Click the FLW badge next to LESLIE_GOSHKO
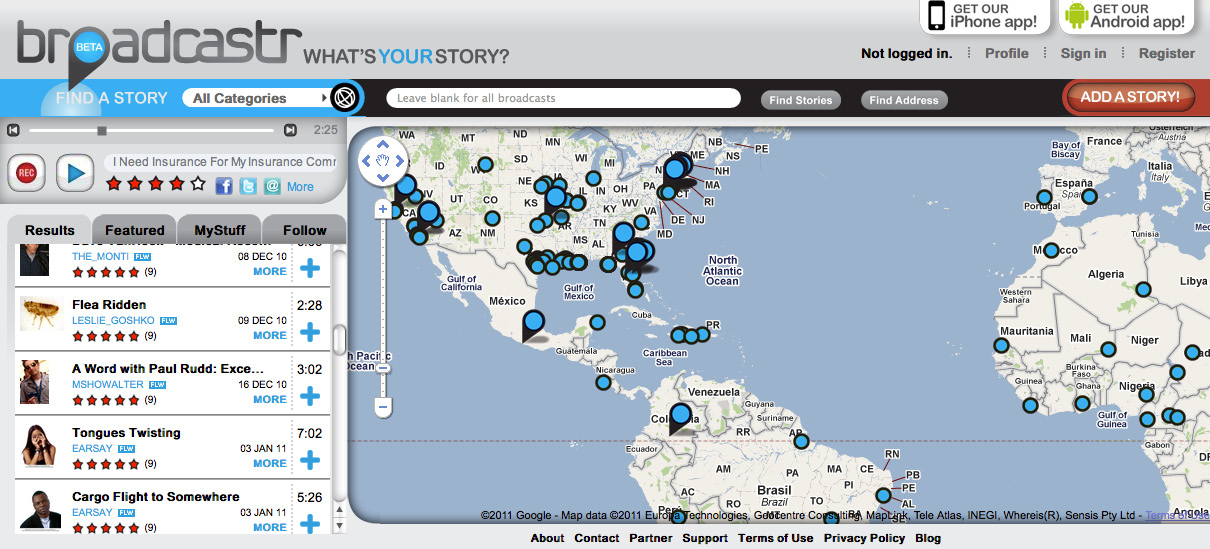Viewport: 1210px width, 549px height. [x=168, y=321]
